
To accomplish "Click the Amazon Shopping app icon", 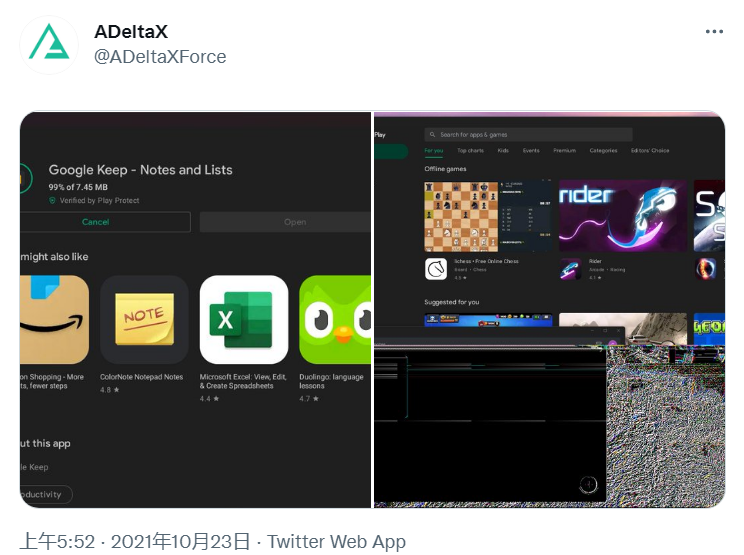I will tap(54, 320).
